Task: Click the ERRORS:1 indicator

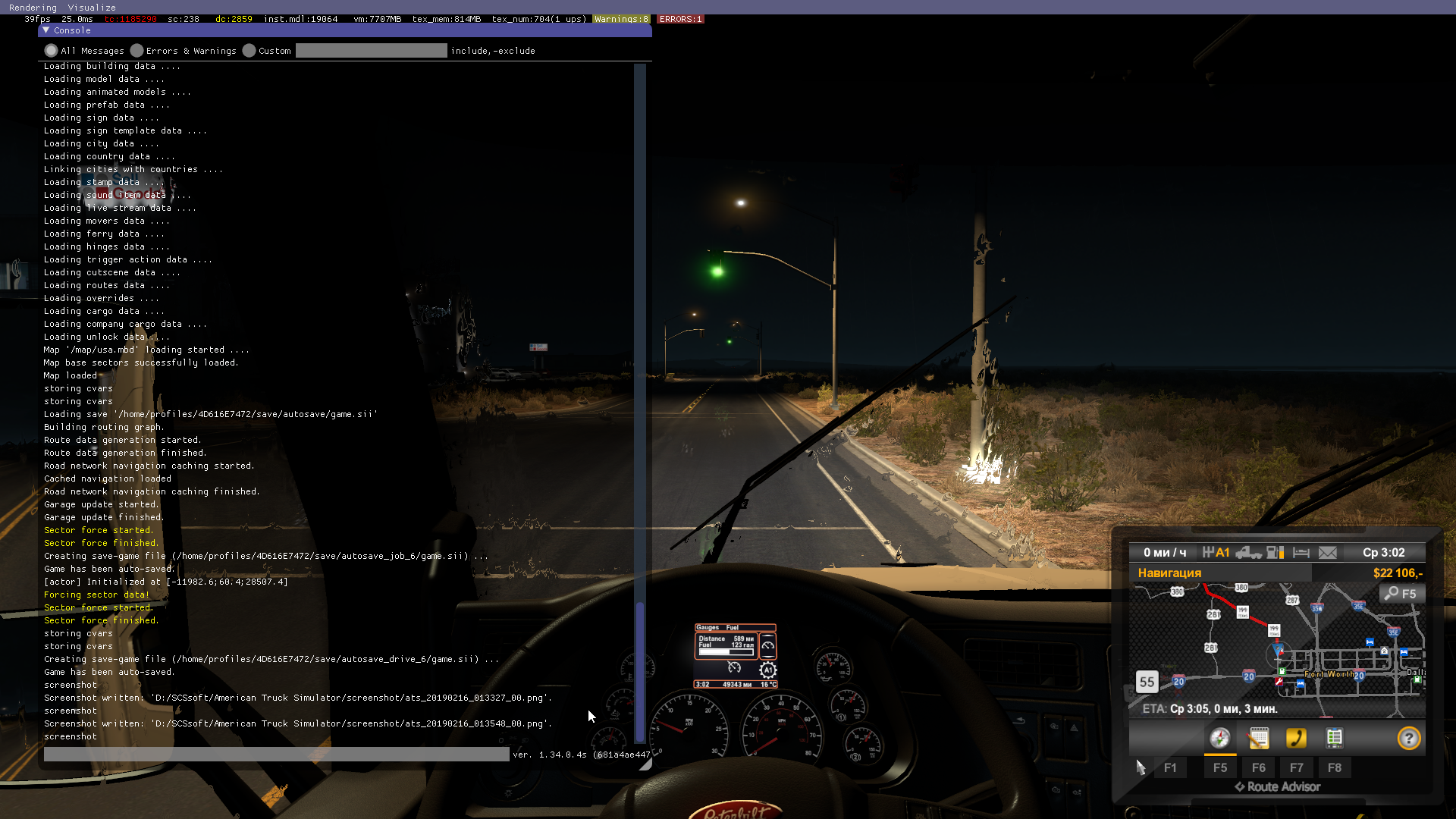Action: point(680,19)
